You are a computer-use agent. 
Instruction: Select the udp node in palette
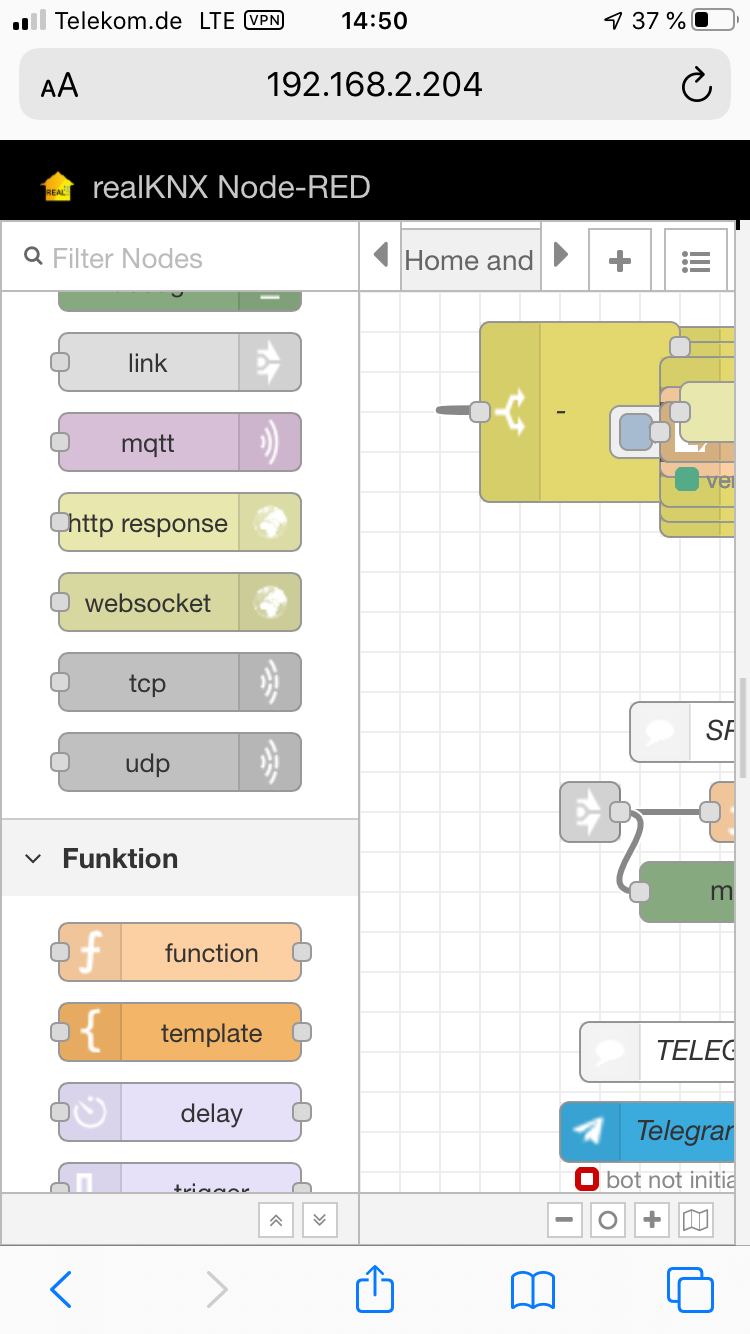[180, 763]
